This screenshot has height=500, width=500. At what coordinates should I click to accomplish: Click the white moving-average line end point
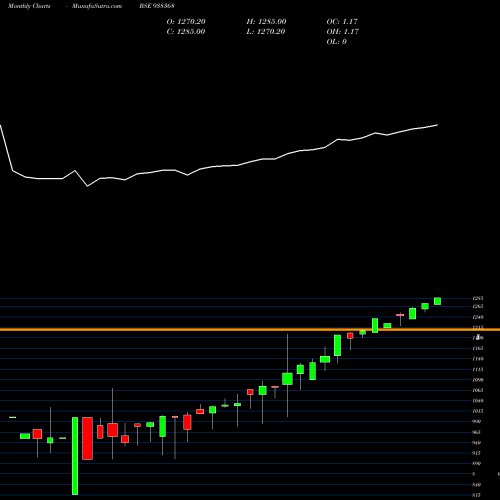(437, 125)
